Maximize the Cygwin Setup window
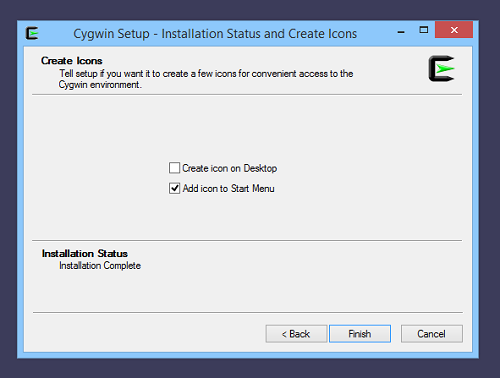This screenshot has width=500, height=378. 423,30
